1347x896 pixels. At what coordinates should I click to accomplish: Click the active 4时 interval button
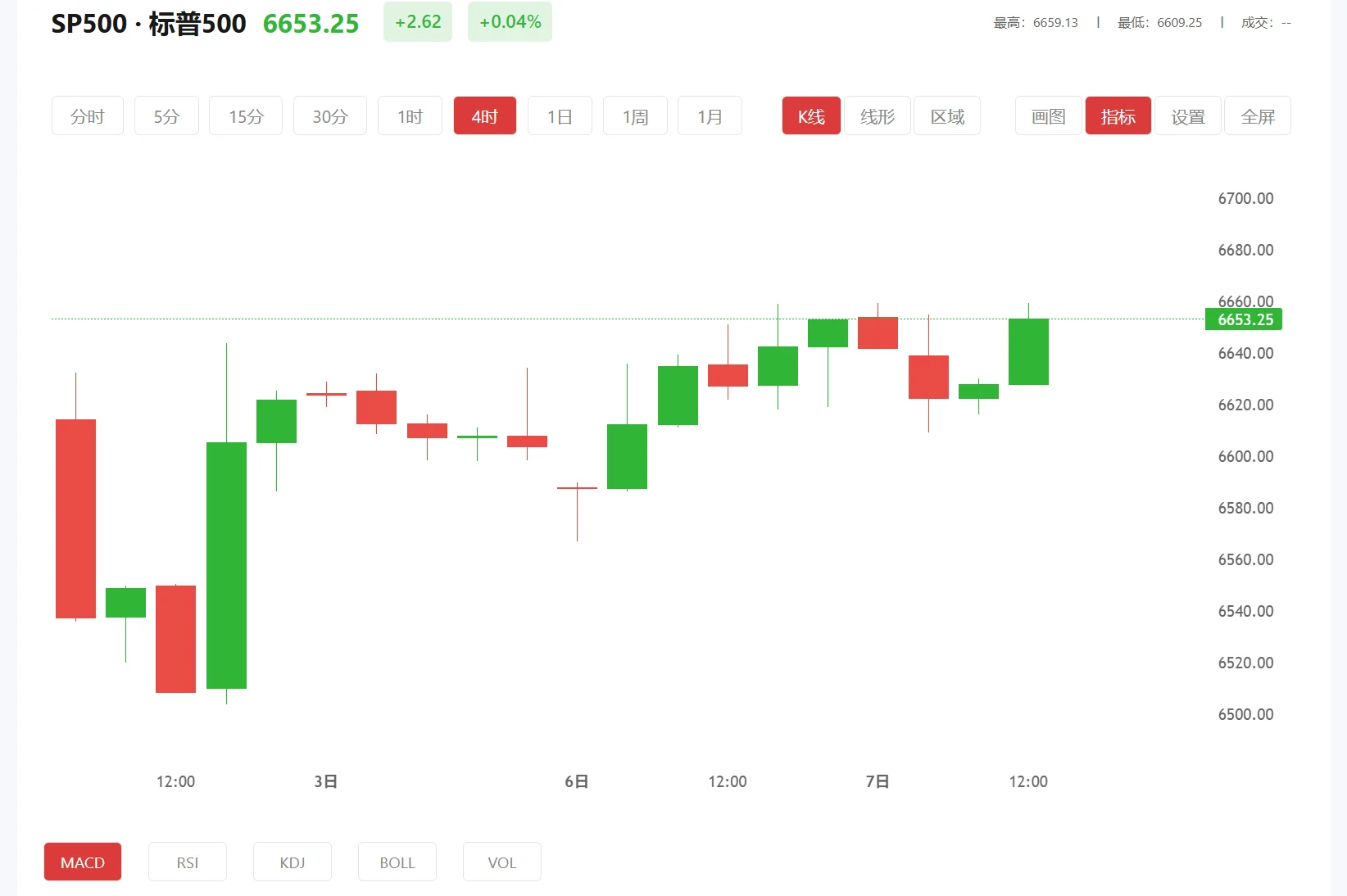click(x=485, y=116)
